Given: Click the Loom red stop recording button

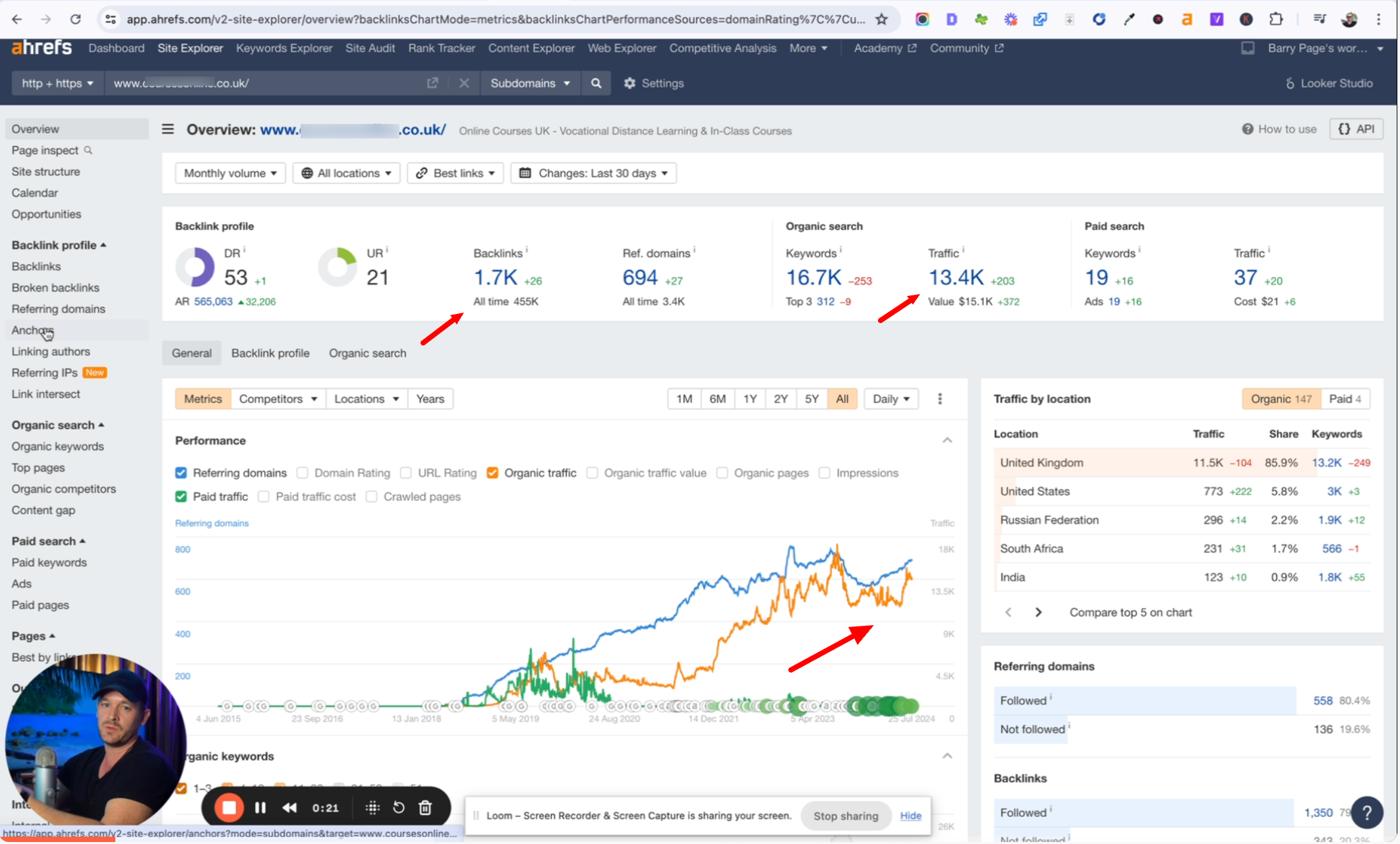Looking at the screenshot, I should click(x=229, y=808).
